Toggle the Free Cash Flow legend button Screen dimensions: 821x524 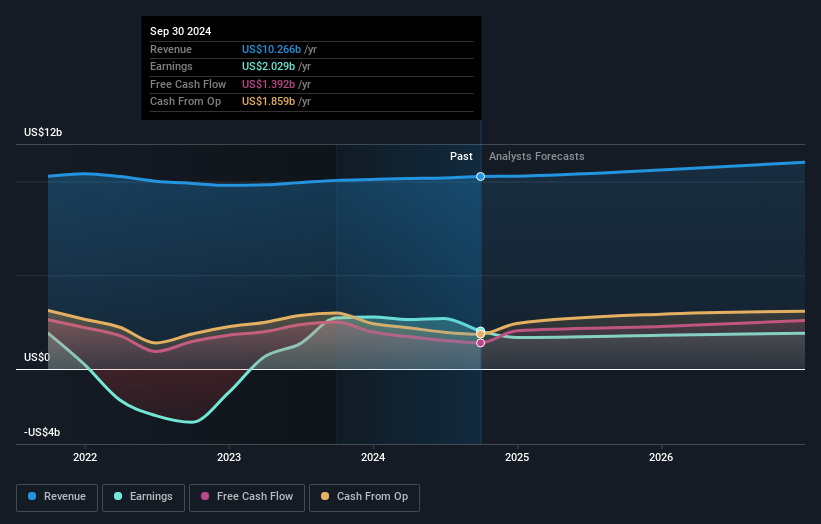click(247, 497)
